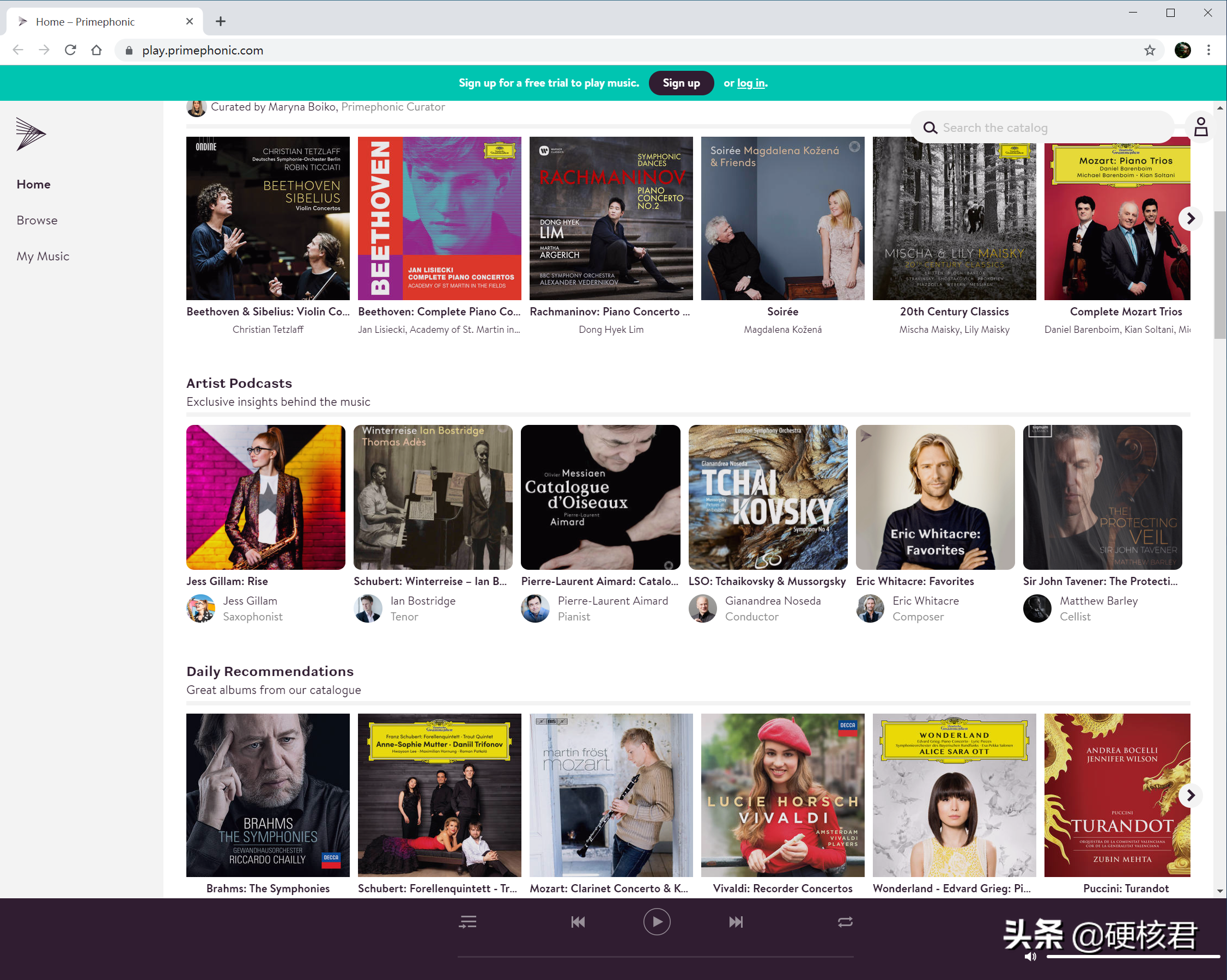Open Vivaldi: Recorder Concertos album
This screenshot has height=980, width=1227.
click(782, 795)
